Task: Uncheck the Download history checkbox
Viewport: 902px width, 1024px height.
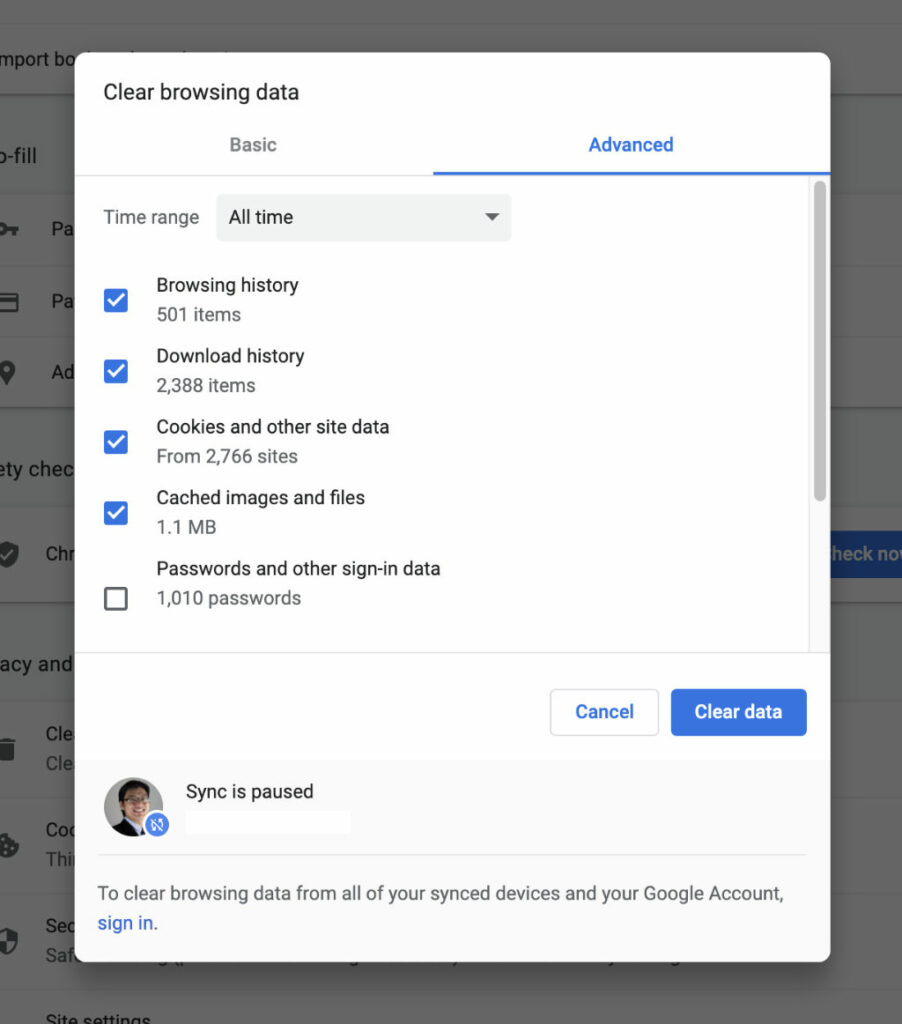Action: [x=116, y=371]
